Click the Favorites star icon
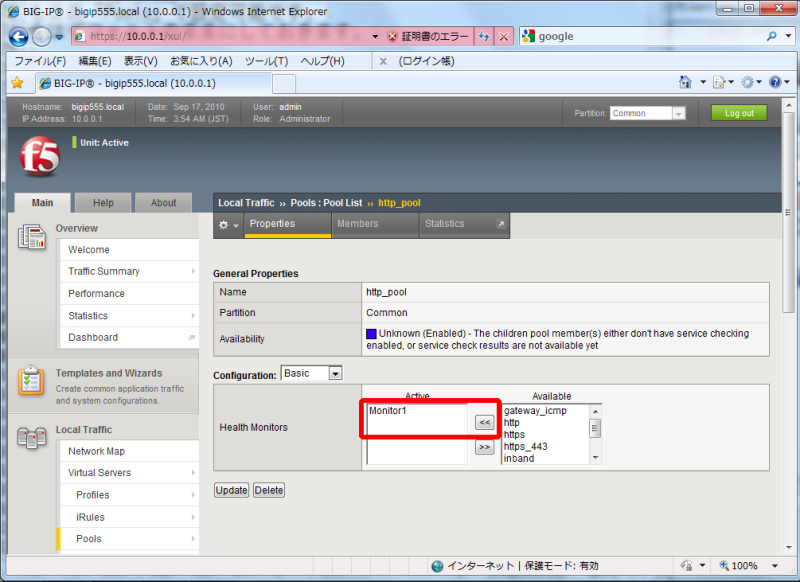This screenshot has width=800, height=582. coord(17,83)
